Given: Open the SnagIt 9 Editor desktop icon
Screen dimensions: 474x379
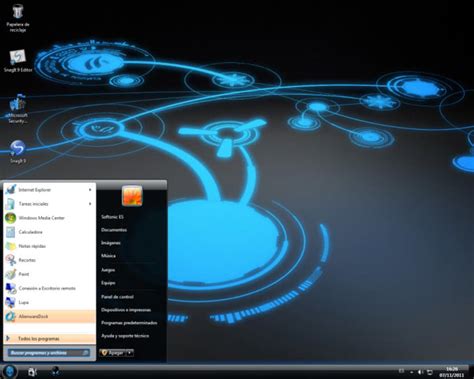Looking at the screenshot, I should point(18,61).
